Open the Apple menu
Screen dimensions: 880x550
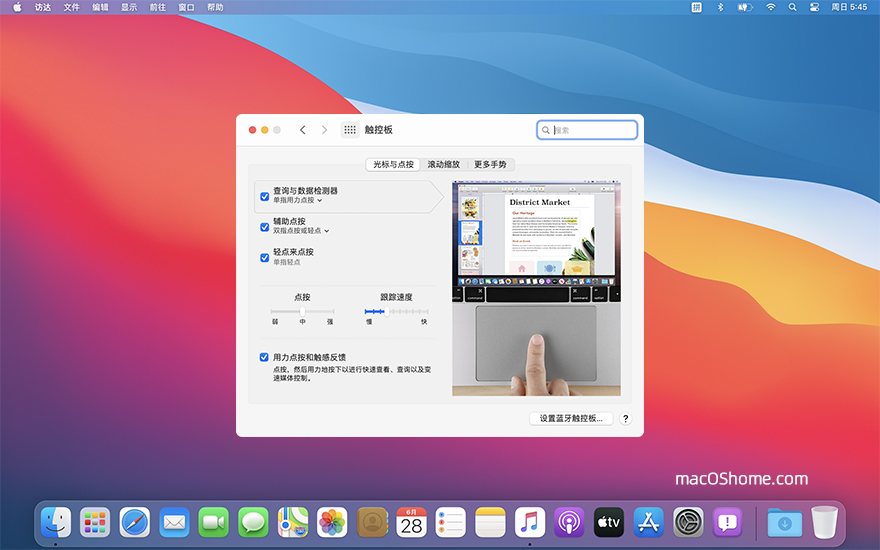tap(17, 7)
